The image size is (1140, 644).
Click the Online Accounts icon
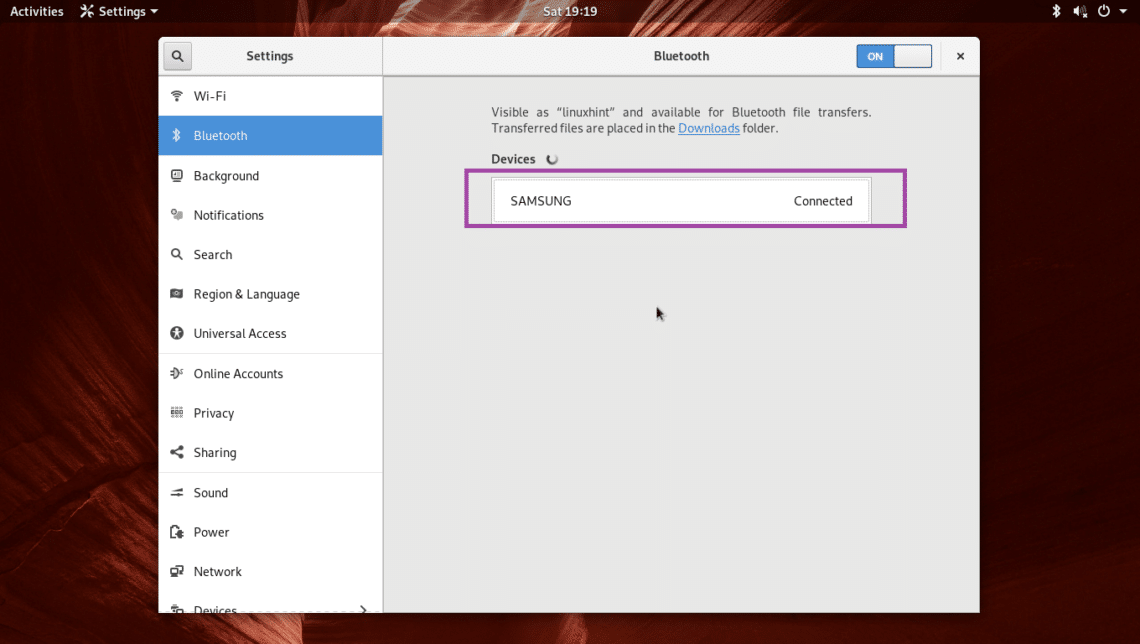(x=177, y=374)
